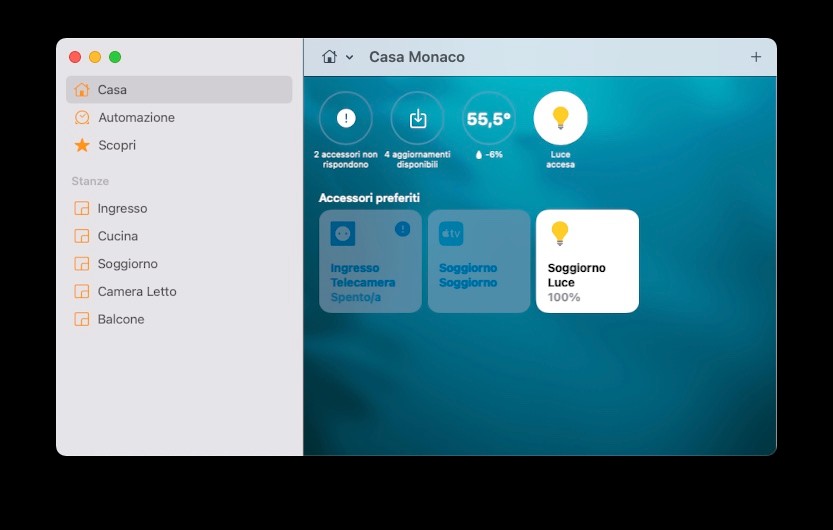The image size is (833, 530).
Task: Click the Soggiorno Apple TV tile label
Action: [x=468, y=275]
